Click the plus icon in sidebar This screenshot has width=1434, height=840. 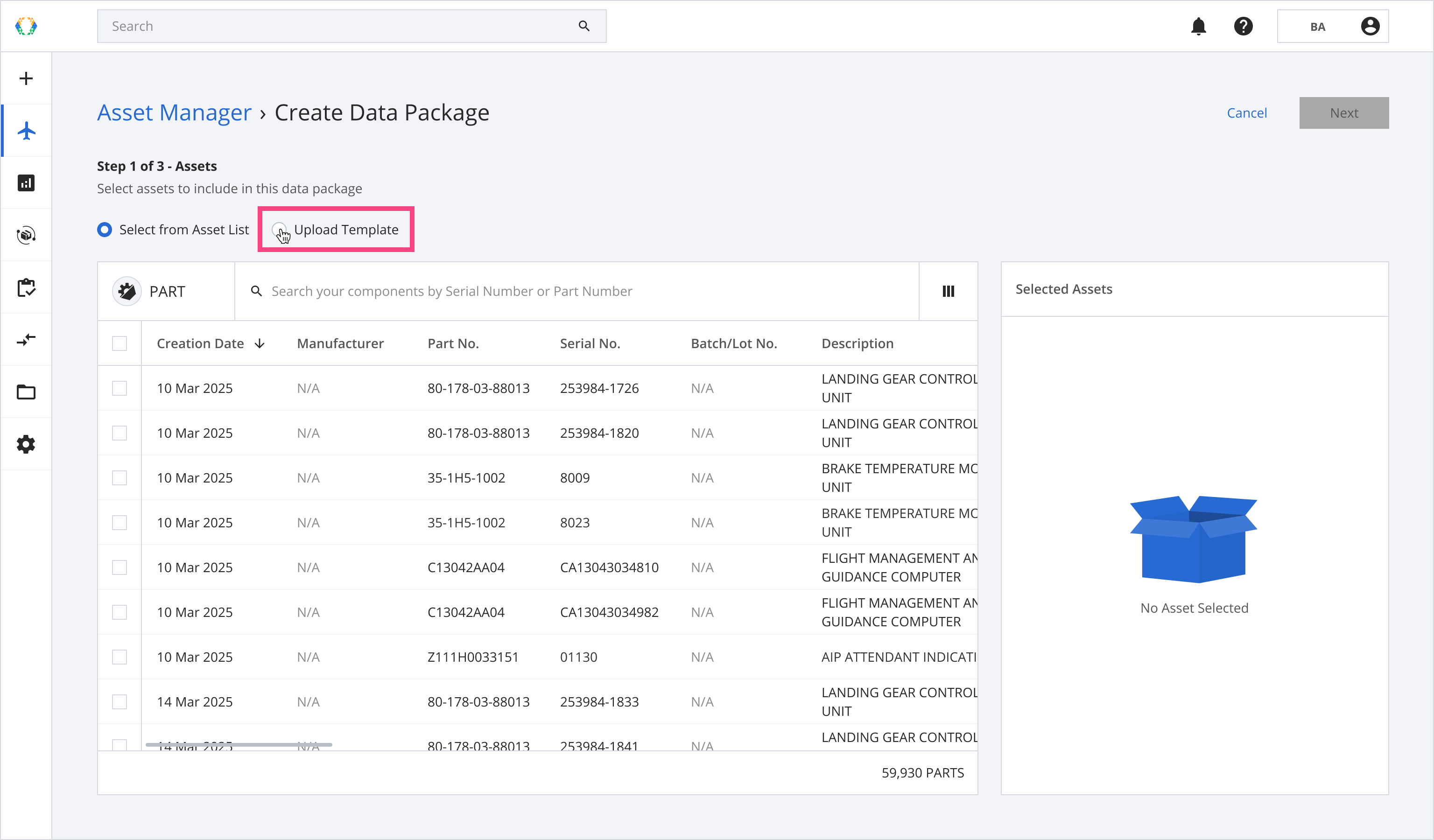pyautogui.click(x=26, y=78)
